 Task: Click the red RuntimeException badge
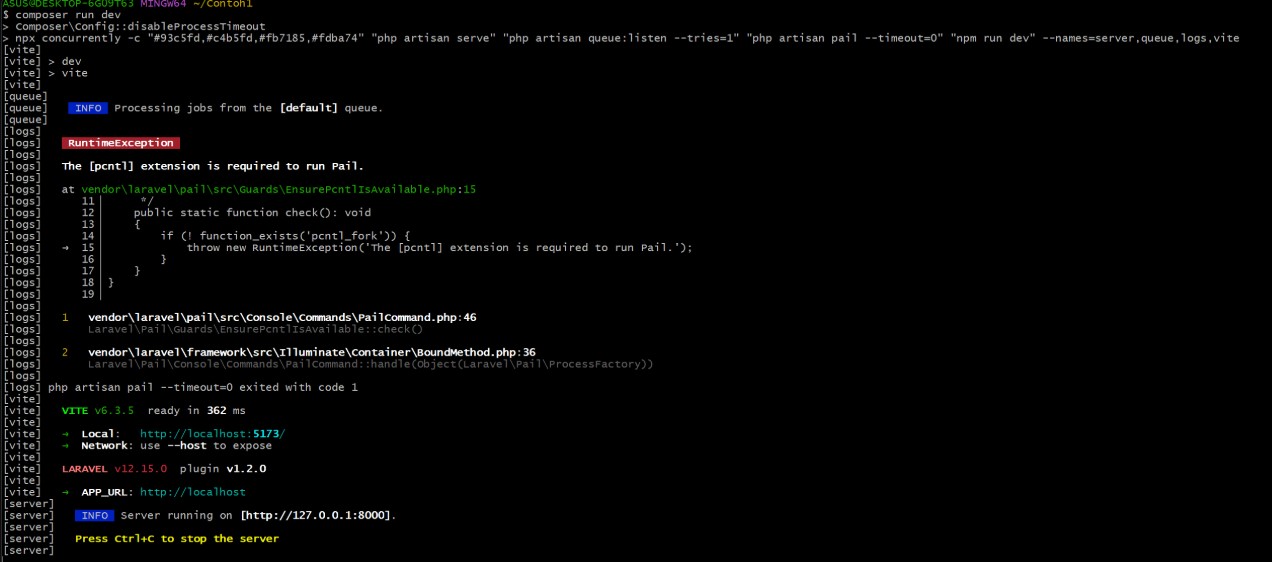pos(121,143)
